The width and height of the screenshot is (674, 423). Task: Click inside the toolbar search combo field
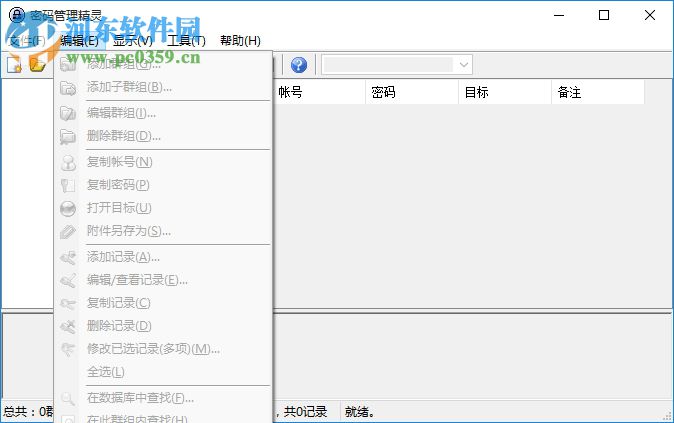point(388,65)
